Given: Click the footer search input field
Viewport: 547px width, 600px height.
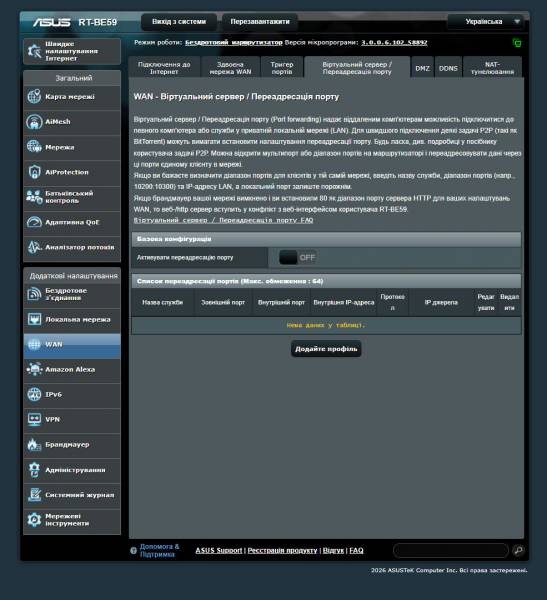Looking at the screenshot, I should (451, 550).
